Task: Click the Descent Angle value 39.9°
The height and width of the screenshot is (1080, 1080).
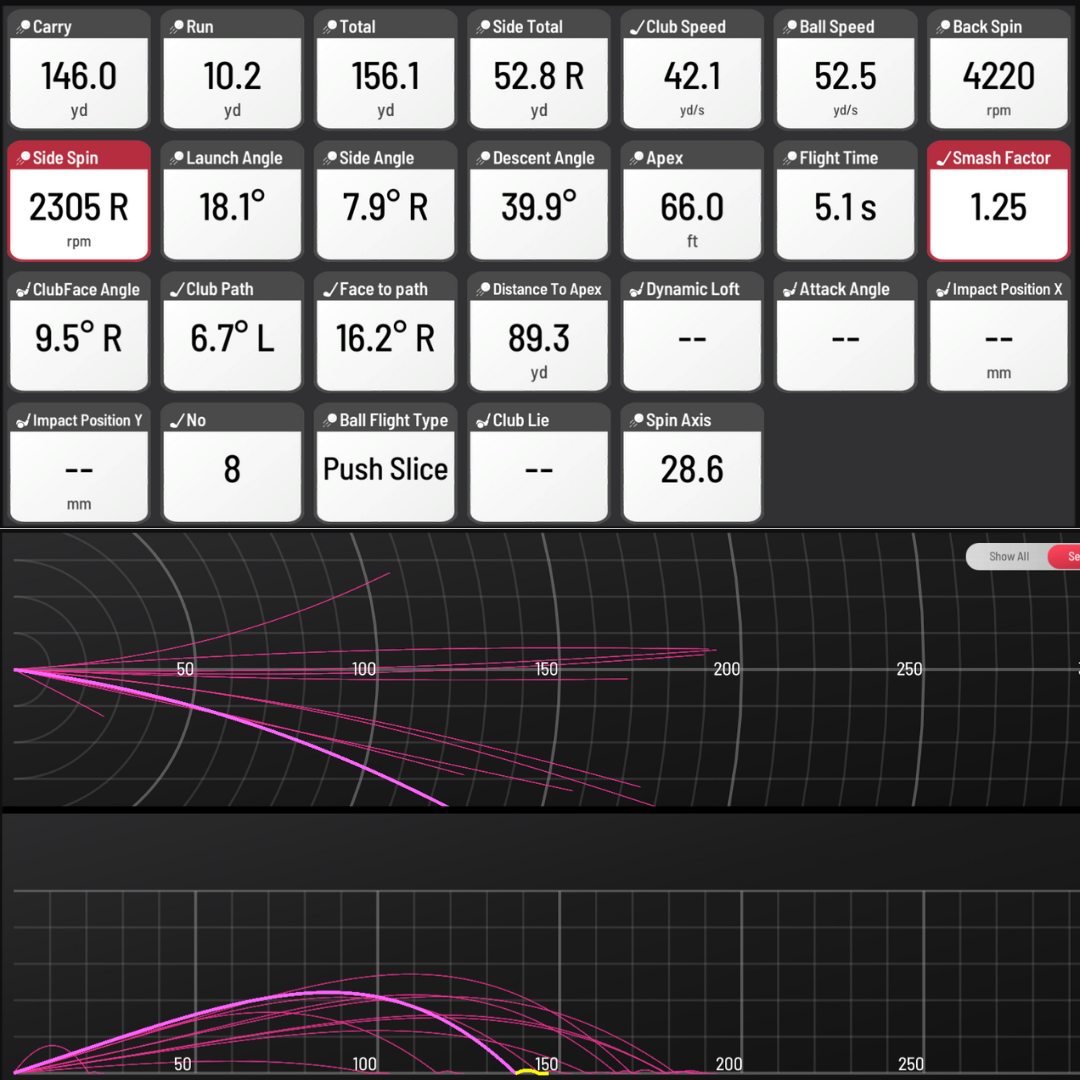Action: click(539, 206)
